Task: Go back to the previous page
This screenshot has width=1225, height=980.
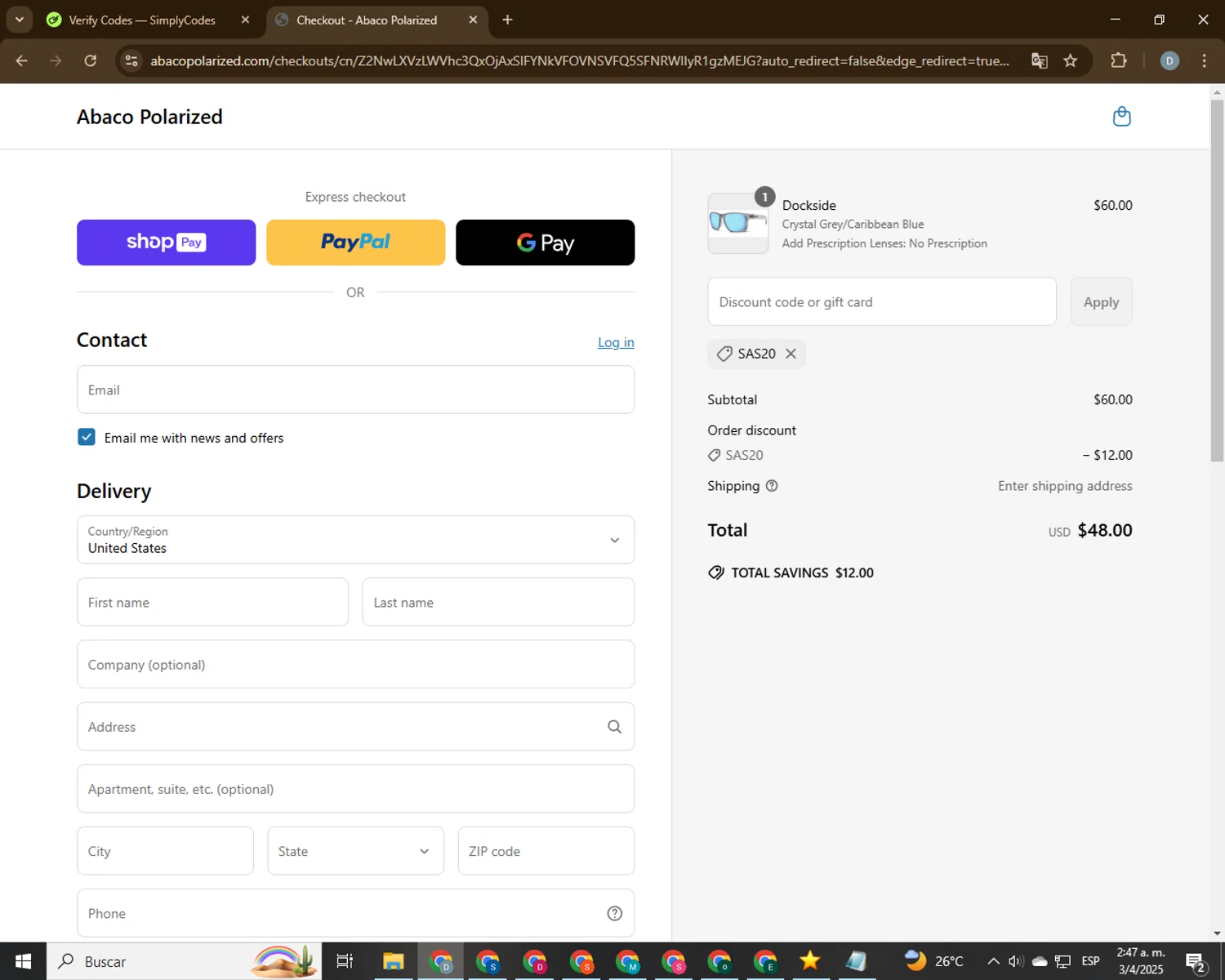Action: coord(22,60)
